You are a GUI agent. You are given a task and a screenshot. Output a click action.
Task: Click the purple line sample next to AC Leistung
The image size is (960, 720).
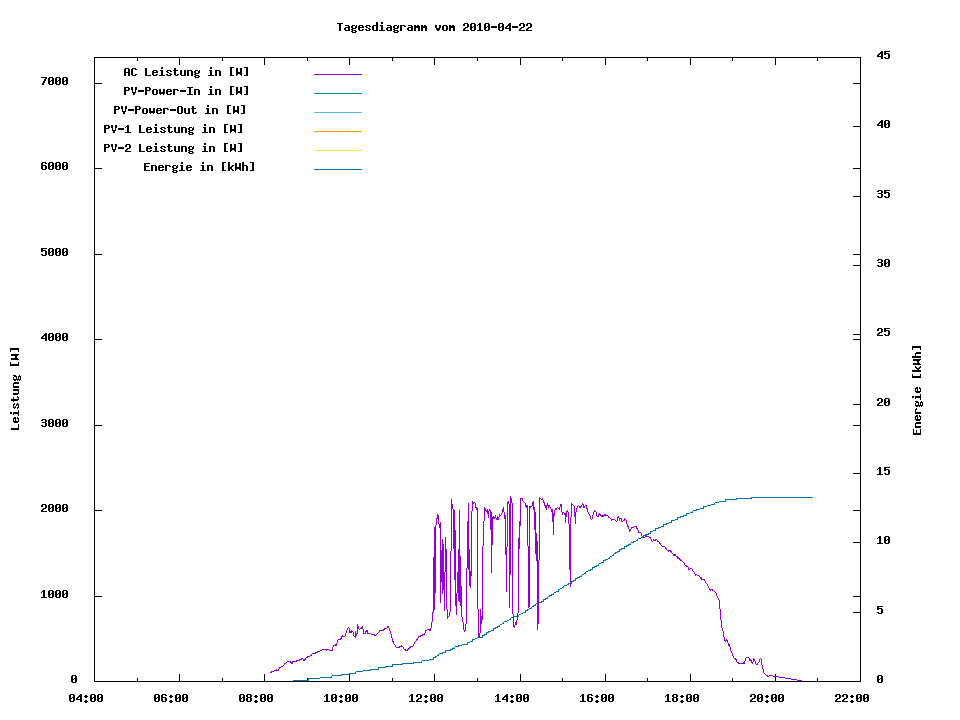pyautogui.click(x=337, y=74)
